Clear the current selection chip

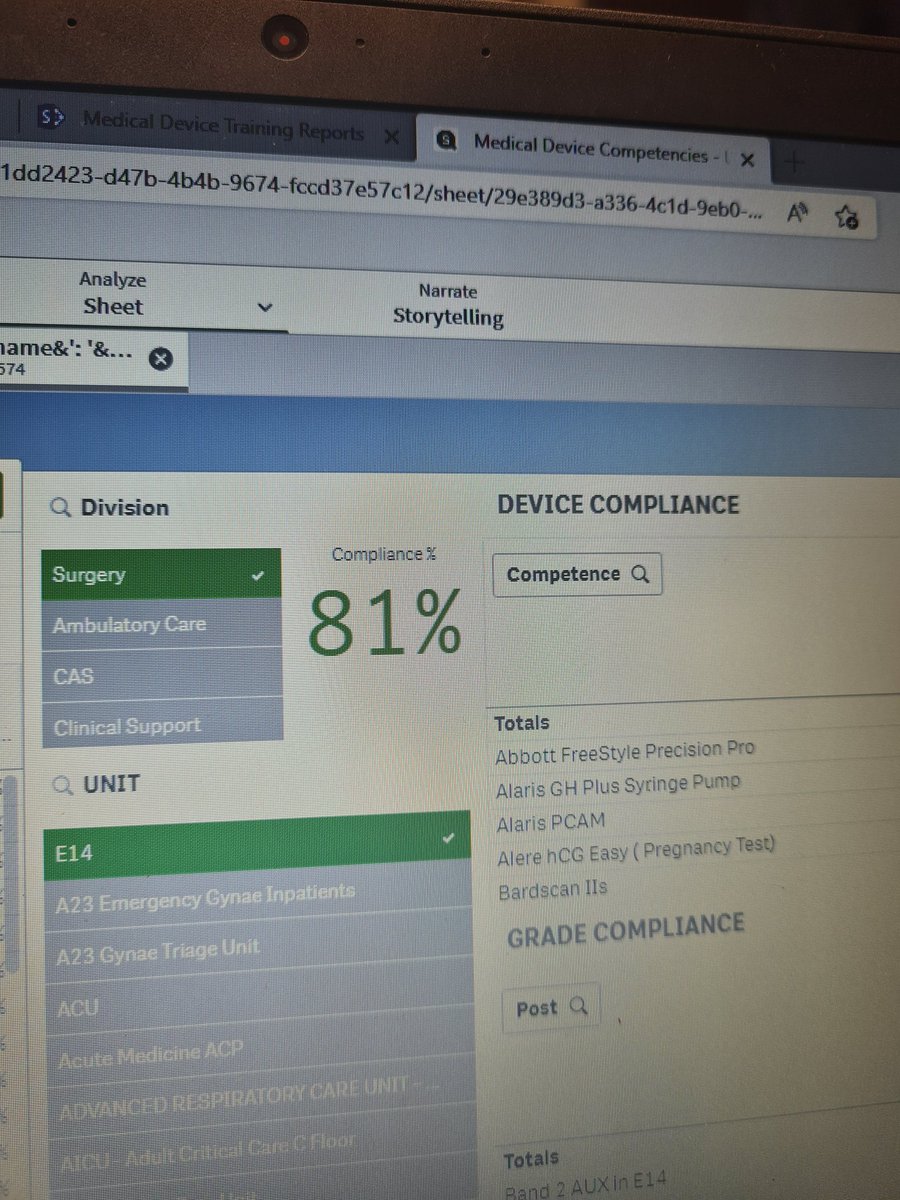161,359
